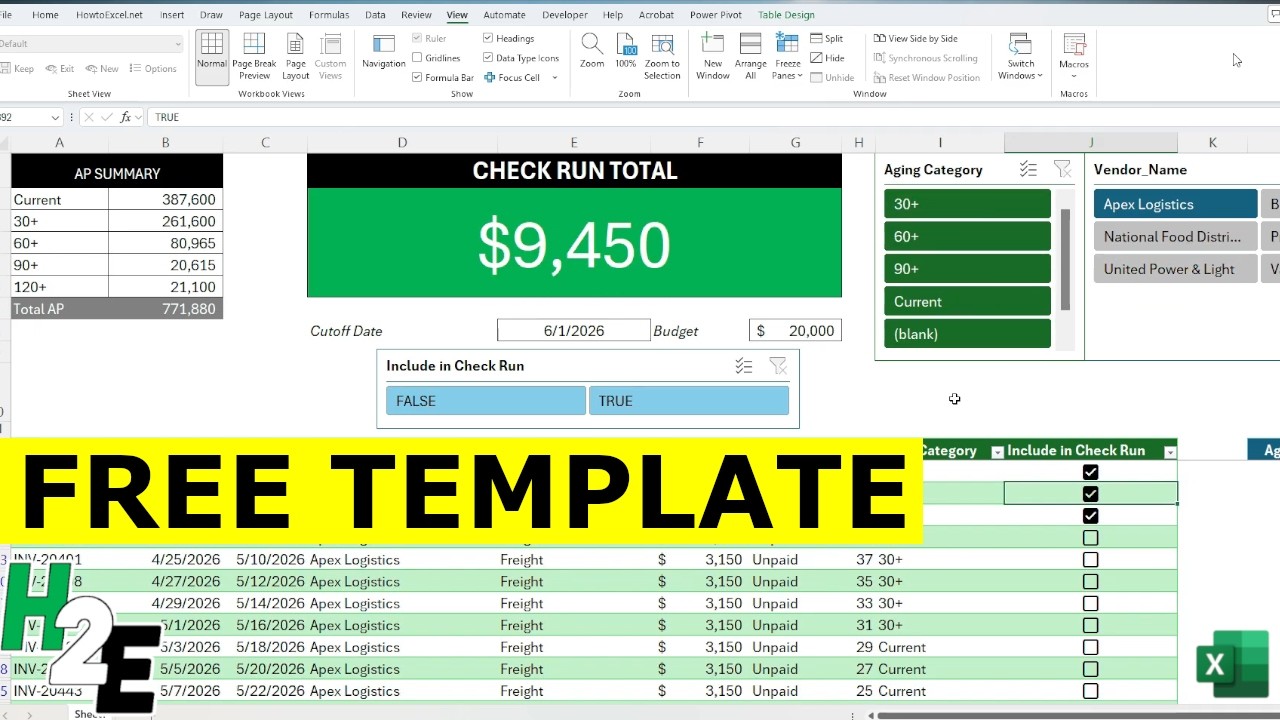Viewport: 1280px width, 720px height.
Task: Open sheet view Options
Action: tap(152, 69)
